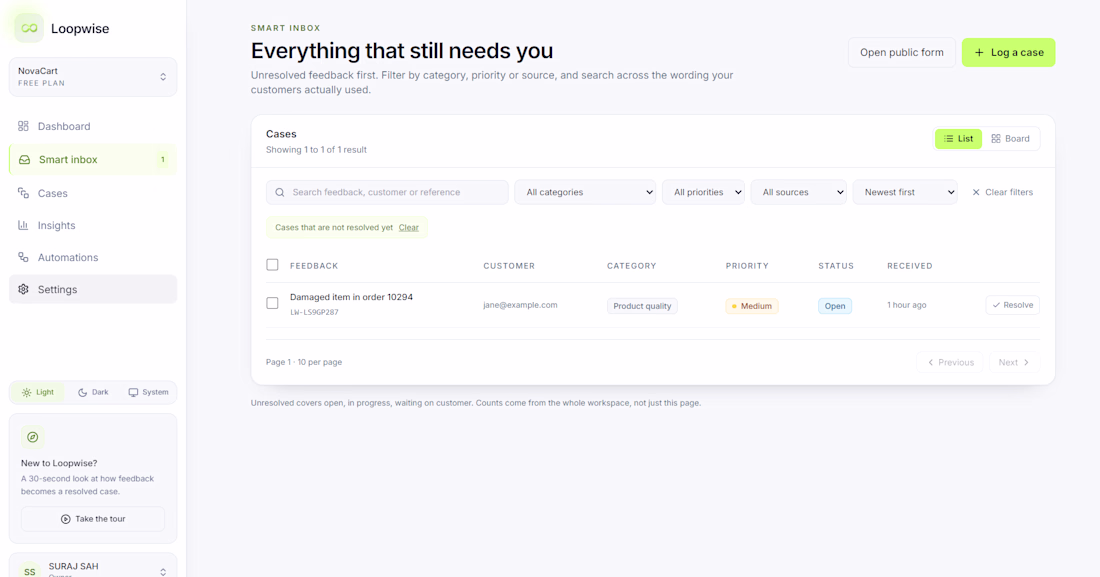This screenshot has width=1100, height=577.
Task: Click the Open public form button
Action: [x=901, y=53]
